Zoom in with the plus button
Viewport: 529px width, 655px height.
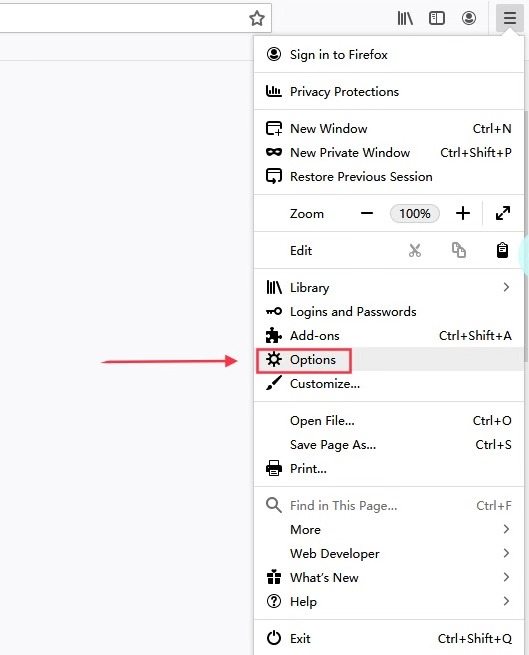point(463,213)
